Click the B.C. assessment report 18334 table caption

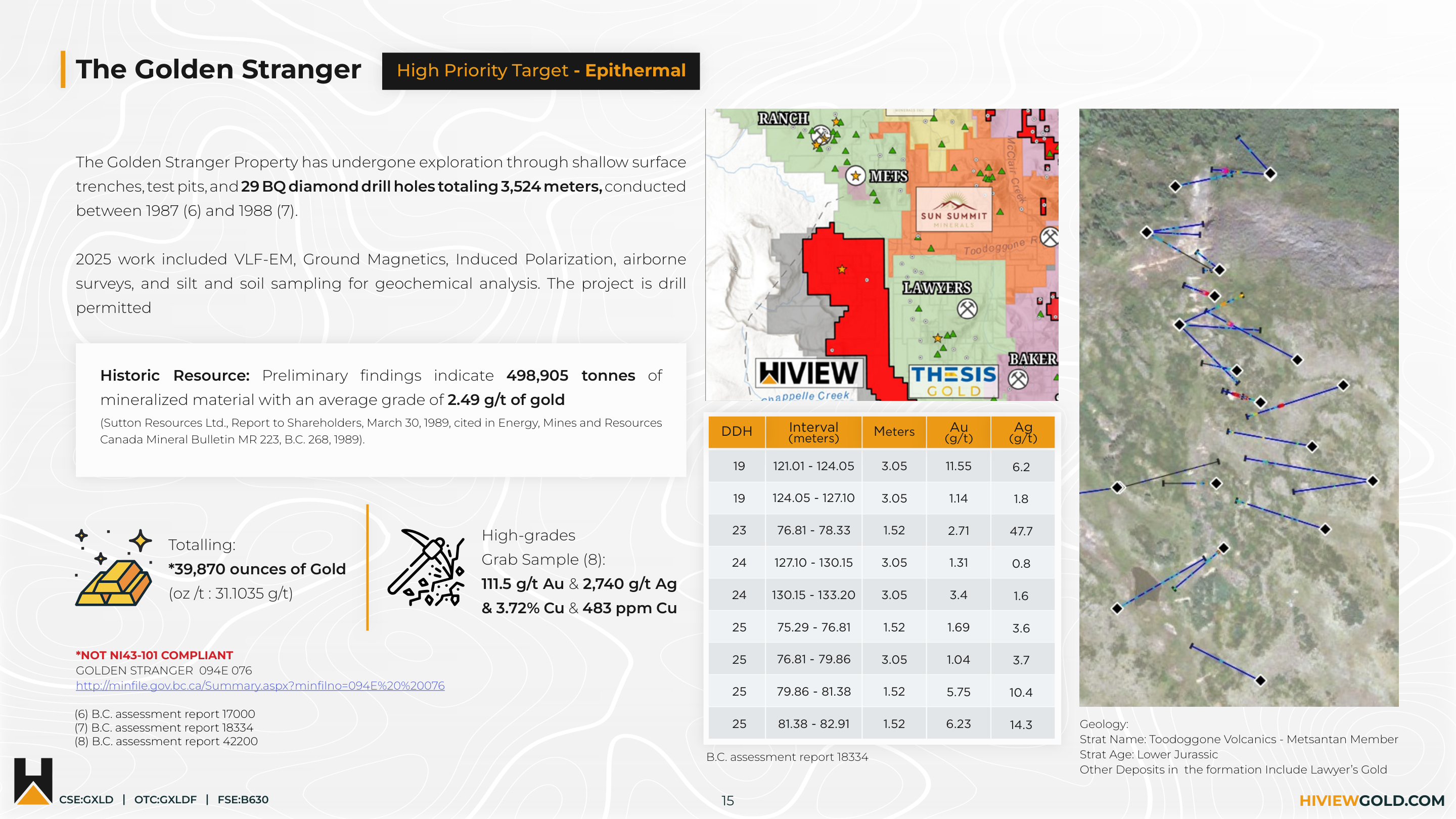click(x=787, y=757)
